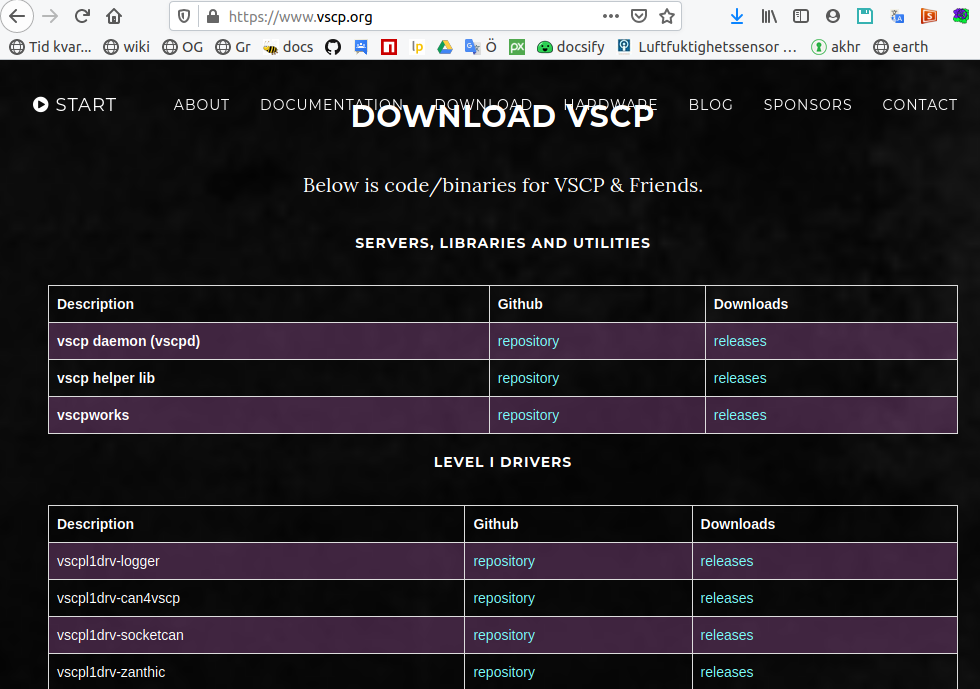Open the browser home page icon
This screenshot has width=980, height=689.
114,16
